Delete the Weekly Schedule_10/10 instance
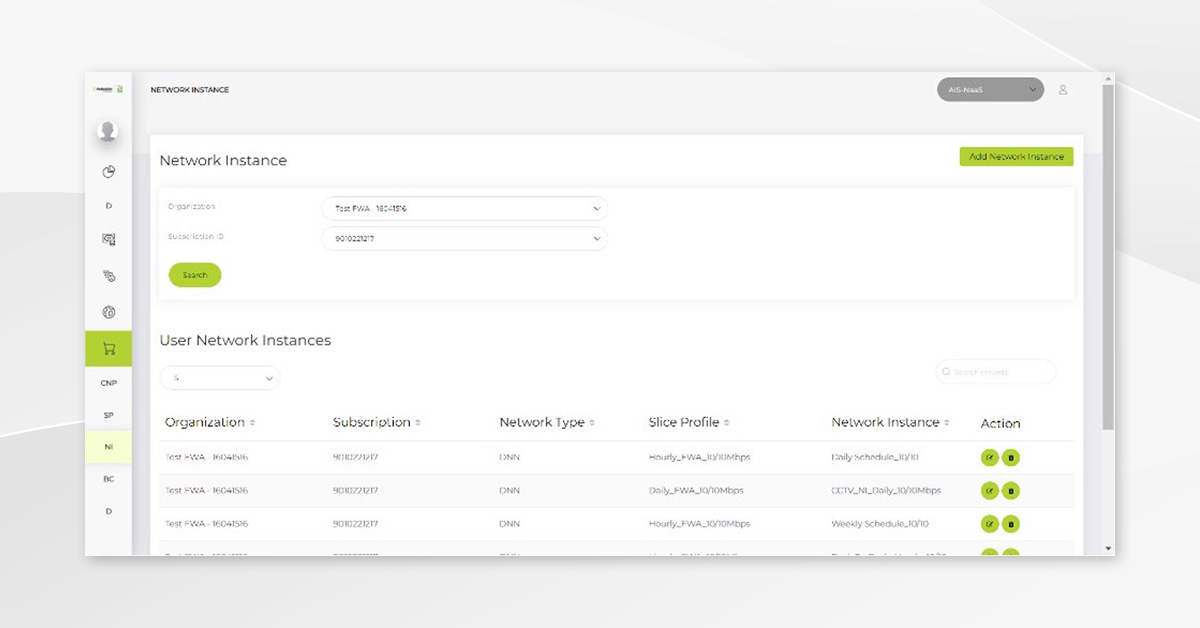This screenshot has height=628, width=1200. click(x=1011, y=524)
